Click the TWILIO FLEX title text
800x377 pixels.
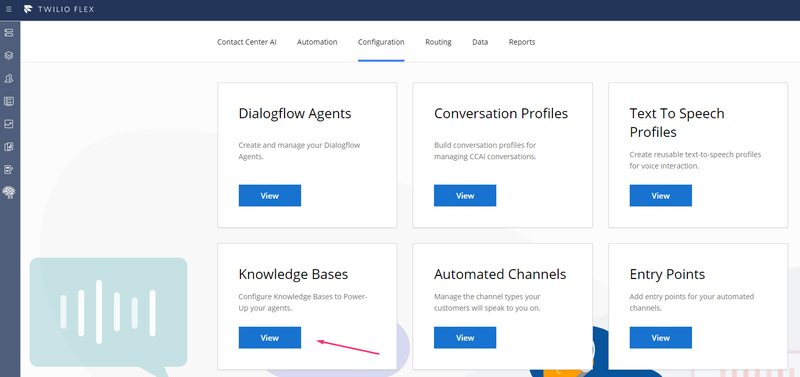[66, 9]
